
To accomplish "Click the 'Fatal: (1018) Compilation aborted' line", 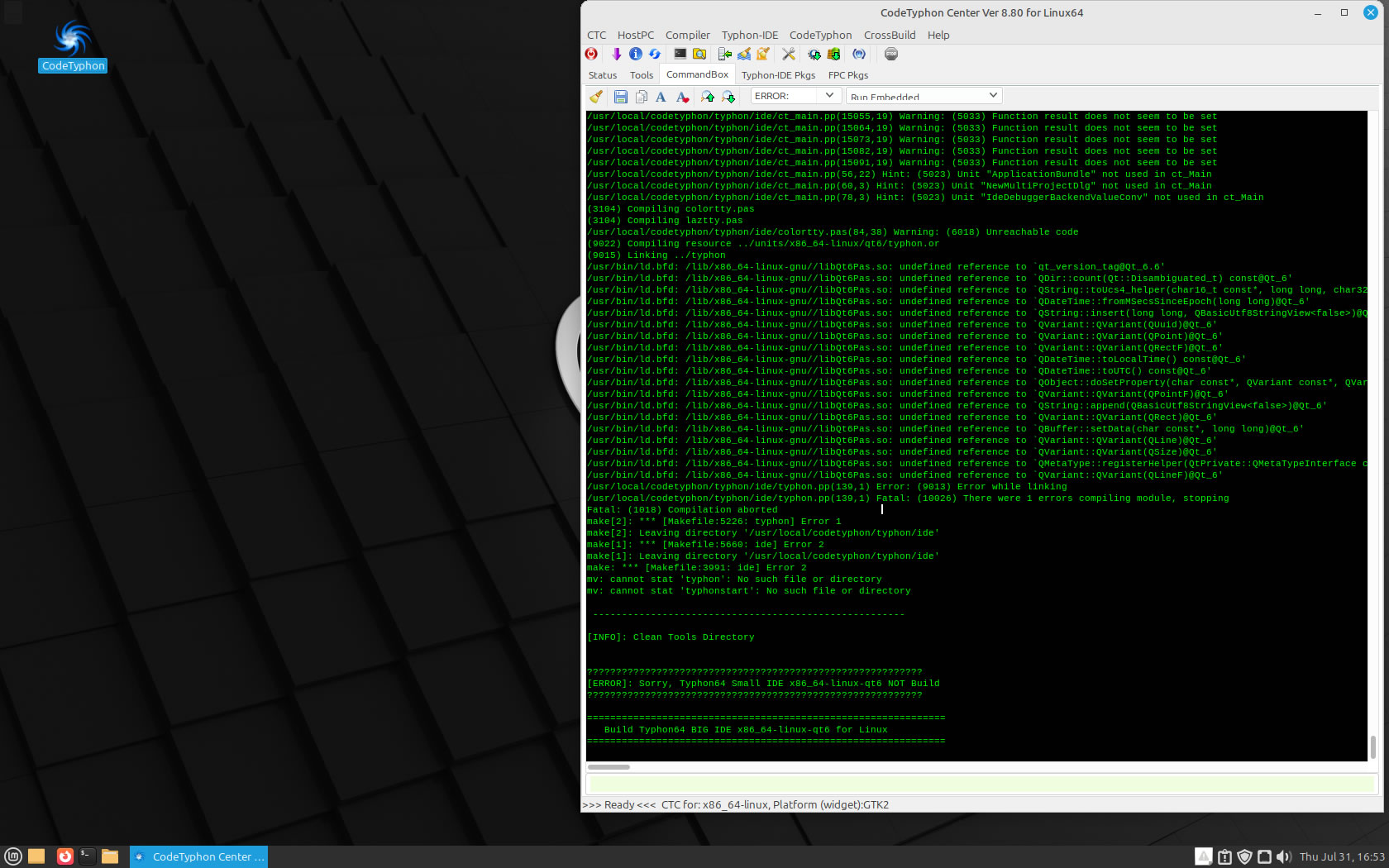I will (x=682, y=510).
